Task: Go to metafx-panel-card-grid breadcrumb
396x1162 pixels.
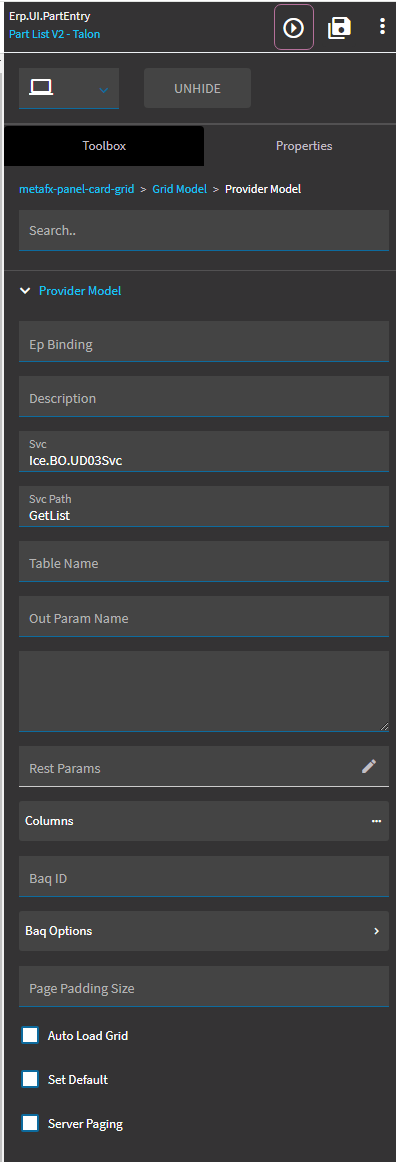Action: [76, 189]
